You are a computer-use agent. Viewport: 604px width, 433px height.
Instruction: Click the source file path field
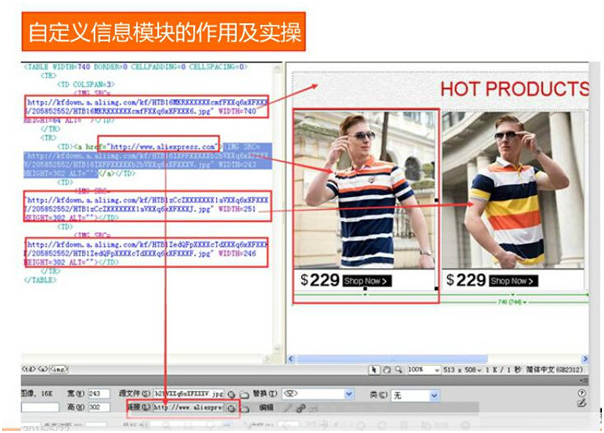tap(188, 394)
